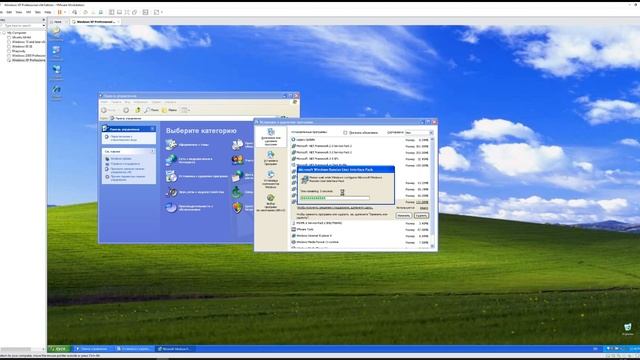Click the Add/Remove Programs list vertical scrollbar
The width and height of the screenshot is (640, 360).
(x=432, y=192)
